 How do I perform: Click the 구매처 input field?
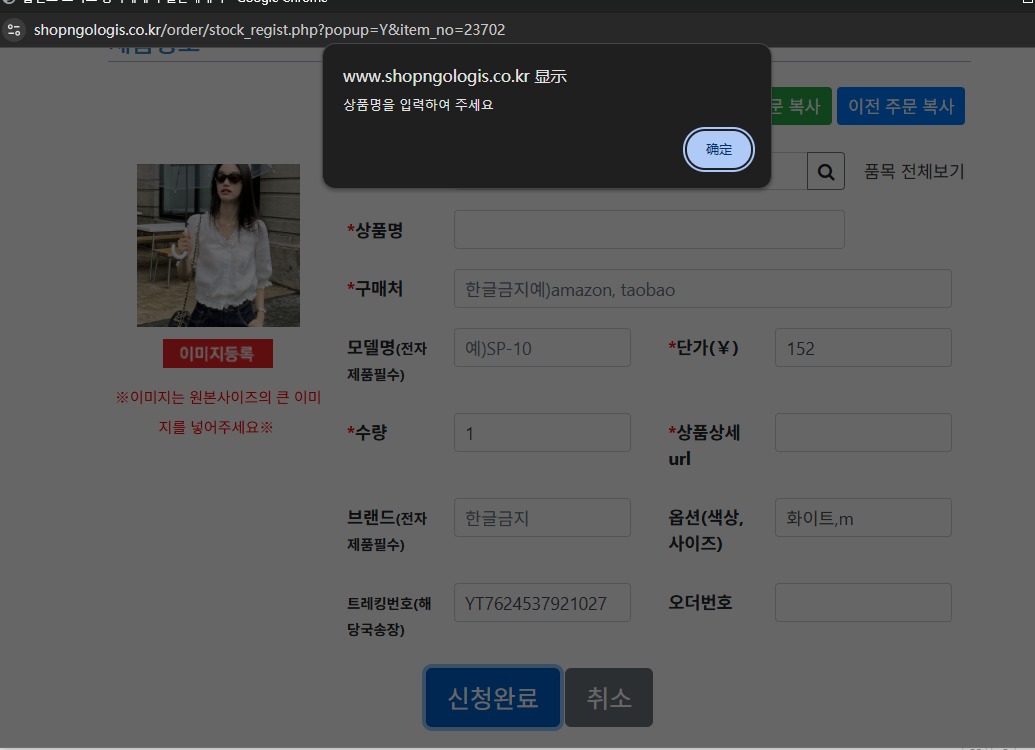(702, 289)
